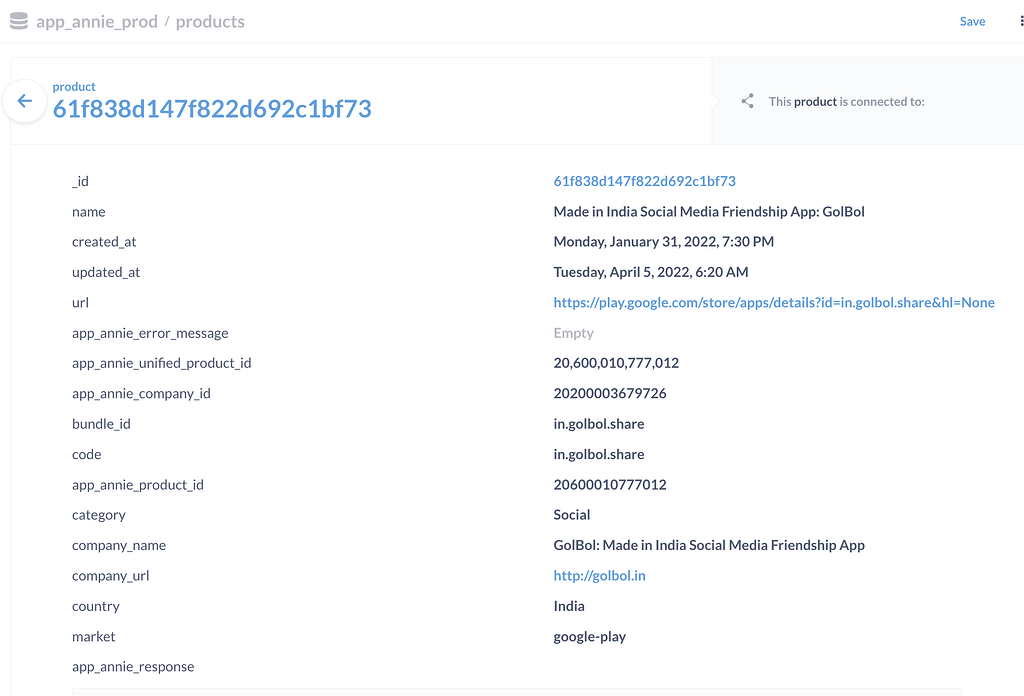Screen dimensions: 1024x696
Task: Edit the company_name field value
Action: 709,545
